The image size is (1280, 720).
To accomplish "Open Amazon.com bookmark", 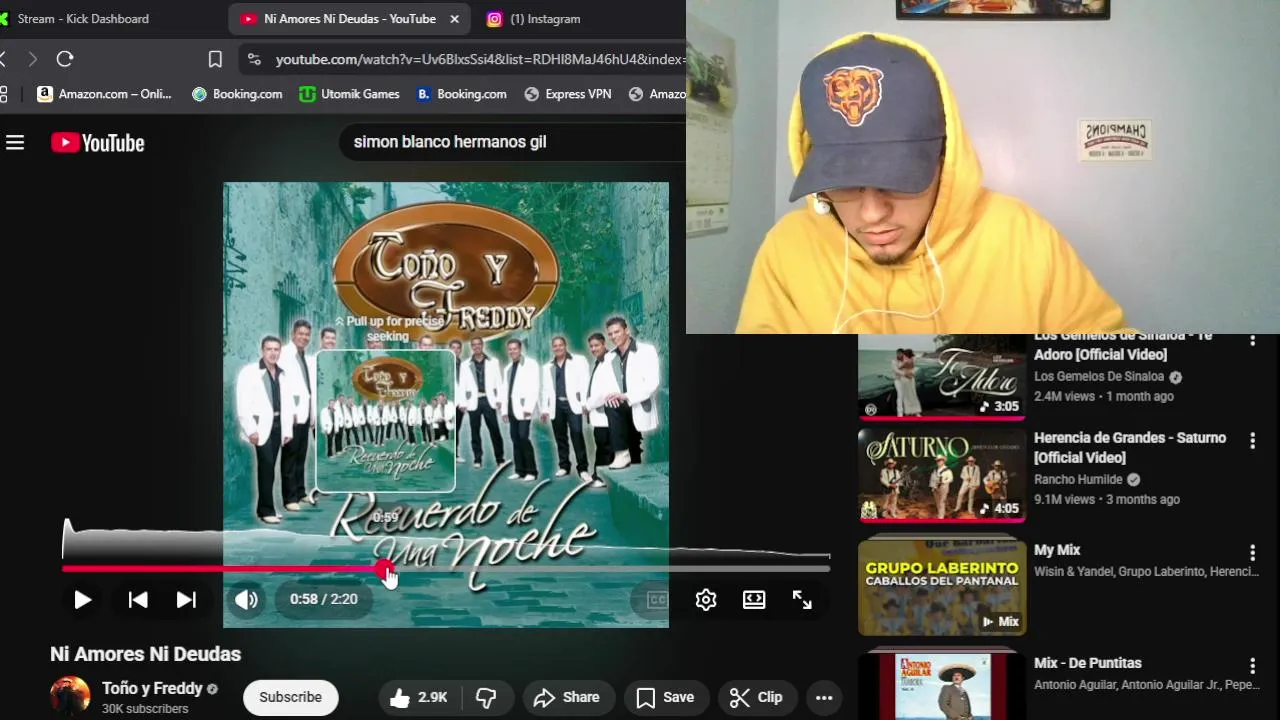I will click(x=105, y=94).
